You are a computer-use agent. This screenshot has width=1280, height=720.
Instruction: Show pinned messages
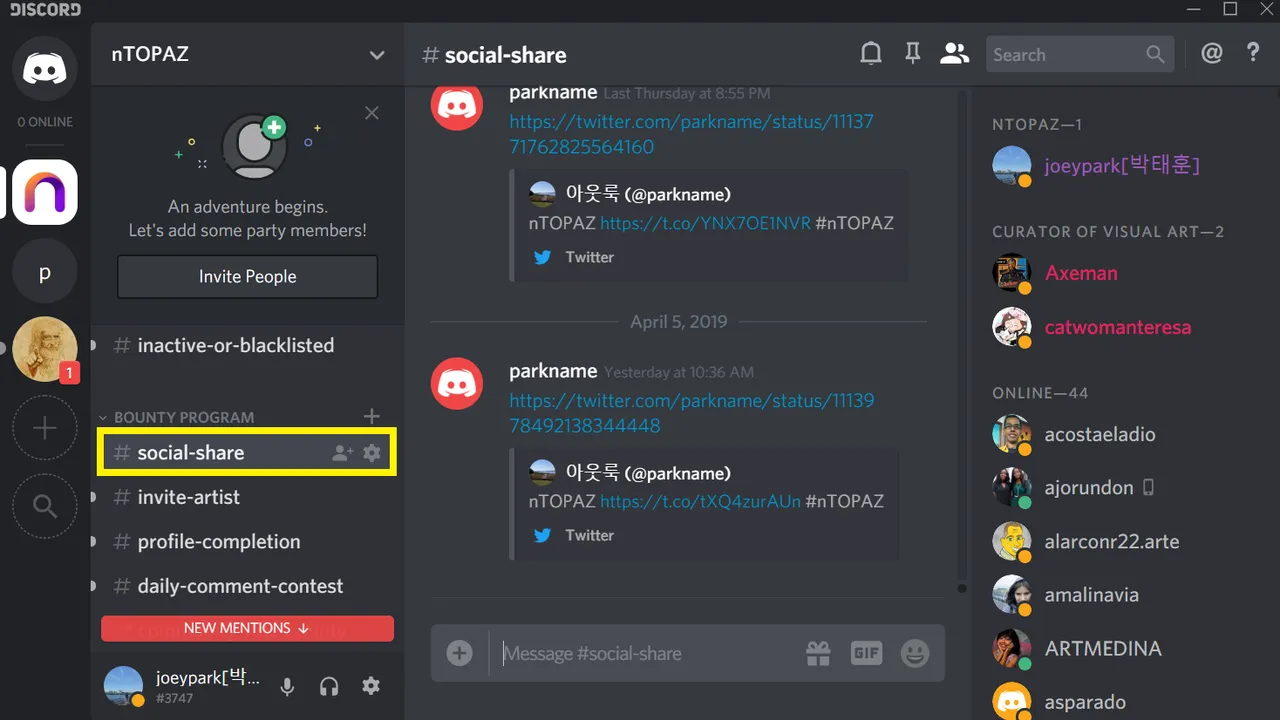pos(912,54)
